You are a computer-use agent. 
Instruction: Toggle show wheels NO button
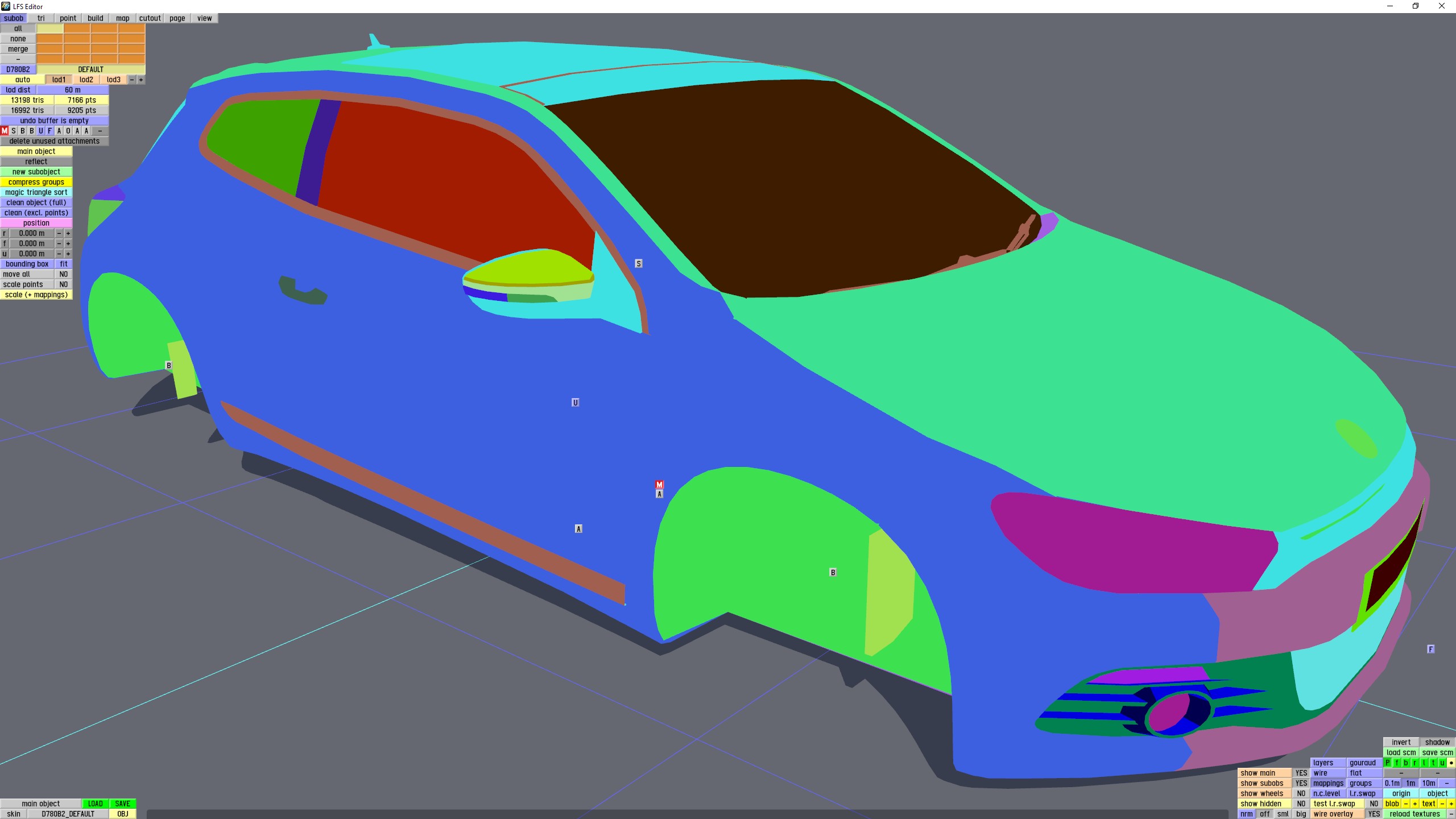(x=1301, y=793)
